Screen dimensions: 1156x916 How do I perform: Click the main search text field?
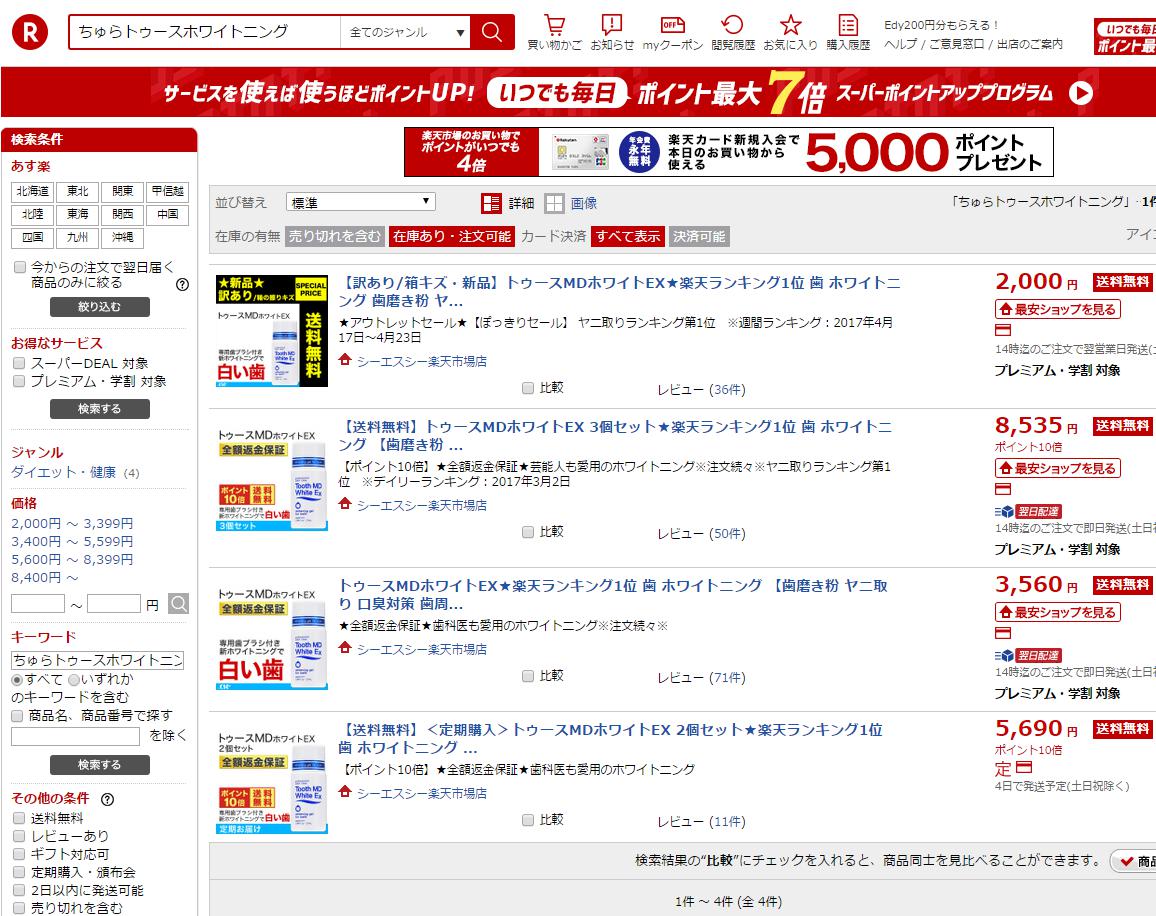205,32
